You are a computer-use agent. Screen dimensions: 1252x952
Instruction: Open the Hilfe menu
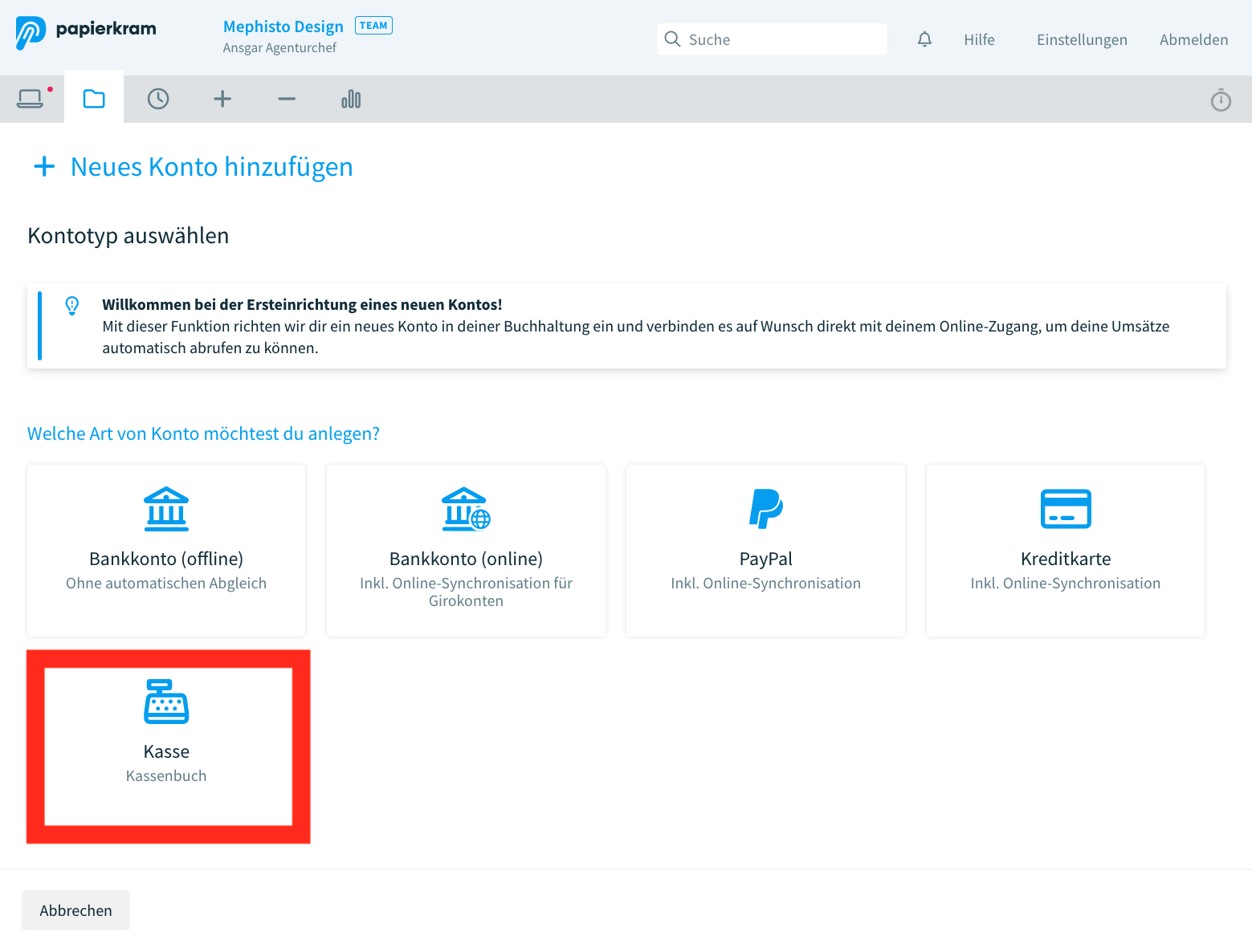pos(979,39)
